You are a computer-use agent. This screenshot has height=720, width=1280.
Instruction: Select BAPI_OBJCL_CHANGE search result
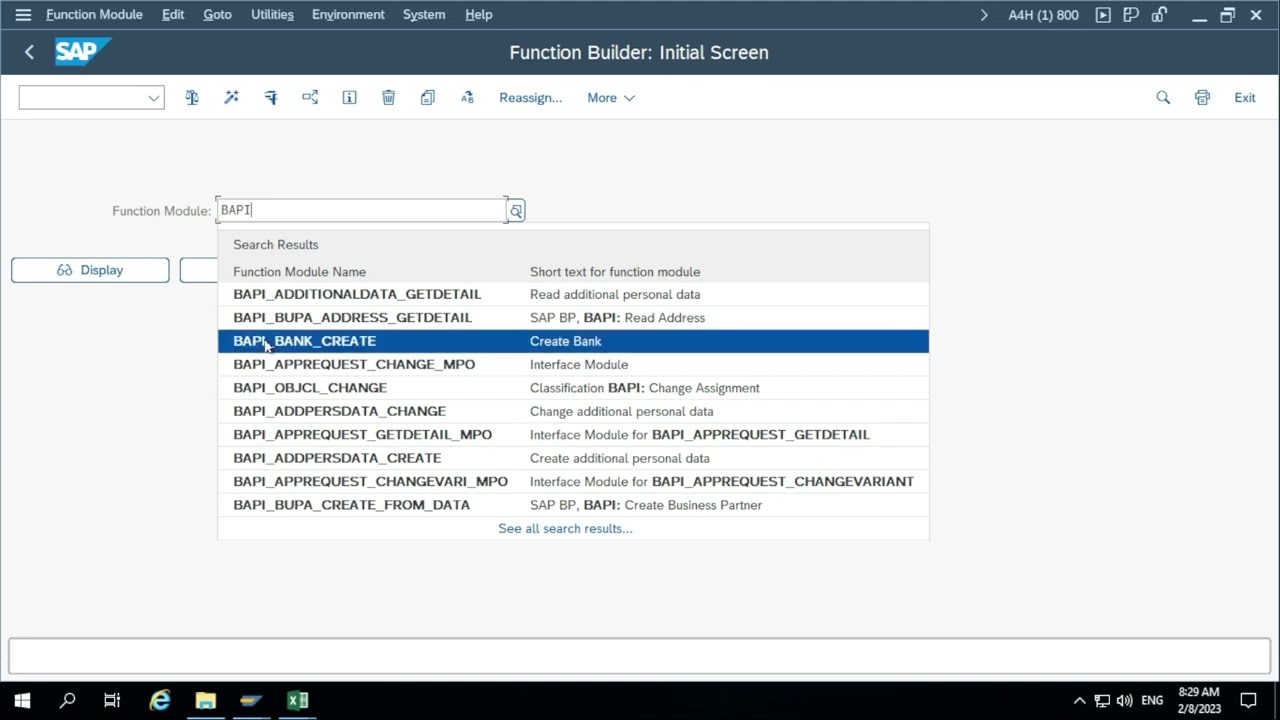pyautogui.click(x=573, y=388)
